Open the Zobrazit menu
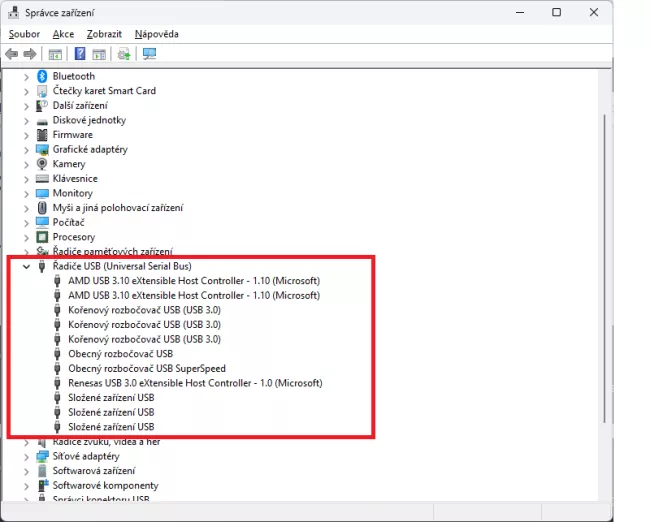Screen dimensions: 650x522 point(104,34)
